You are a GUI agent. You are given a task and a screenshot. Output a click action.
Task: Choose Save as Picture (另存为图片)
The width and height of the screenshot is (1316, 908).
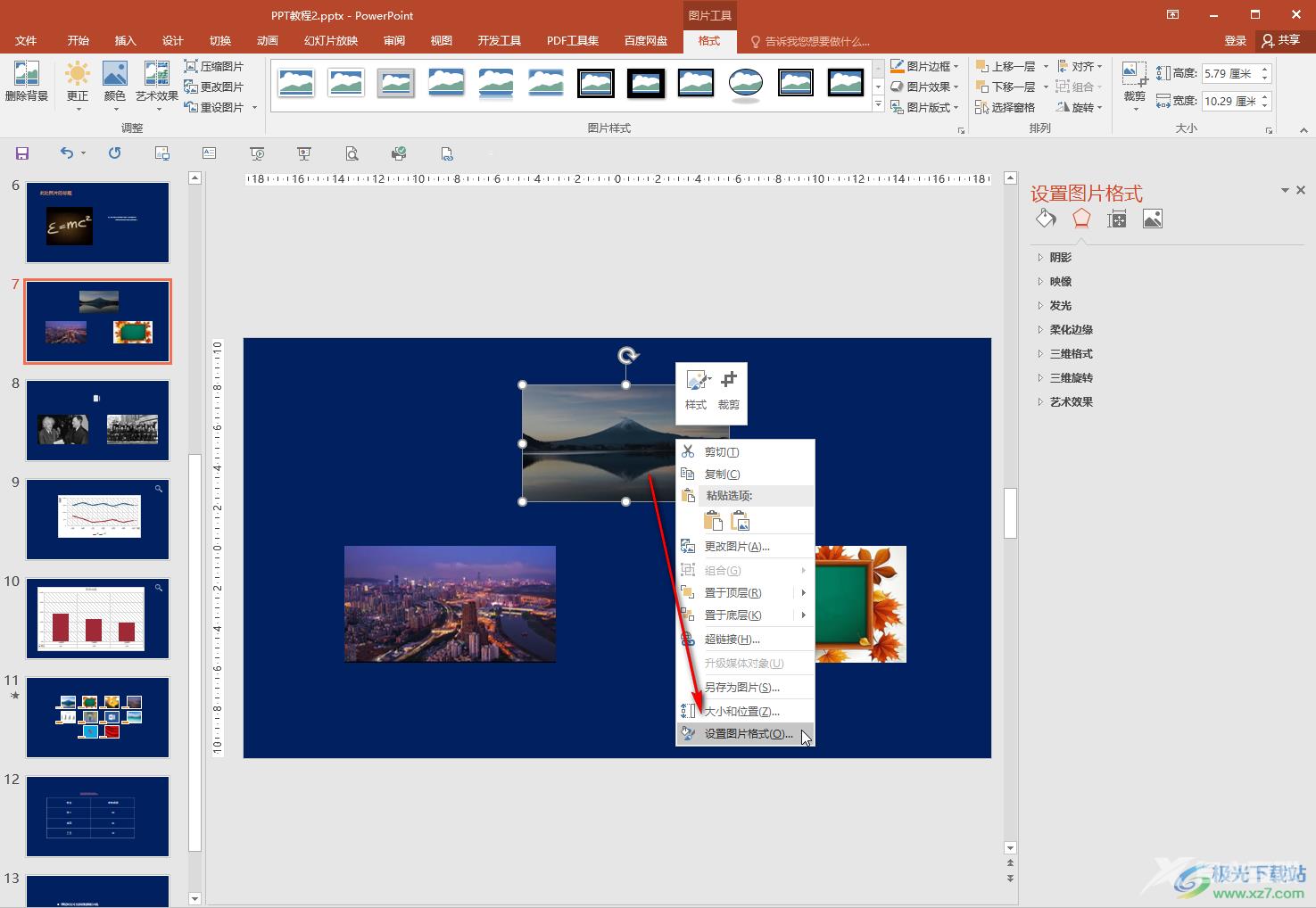pos(745,687)
